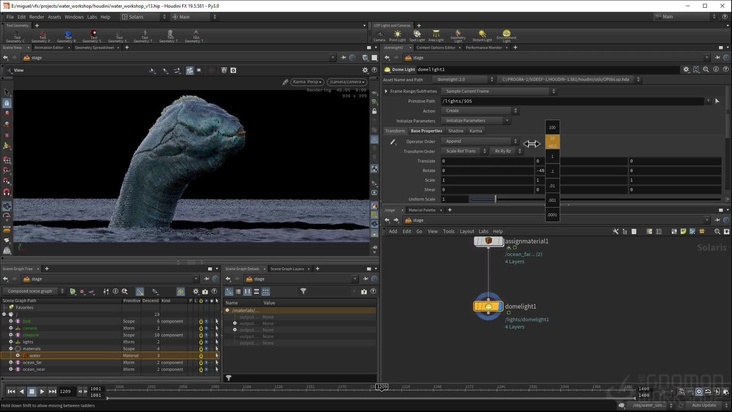Open the File menu
The image size is (732, 412).
point(10,17)
